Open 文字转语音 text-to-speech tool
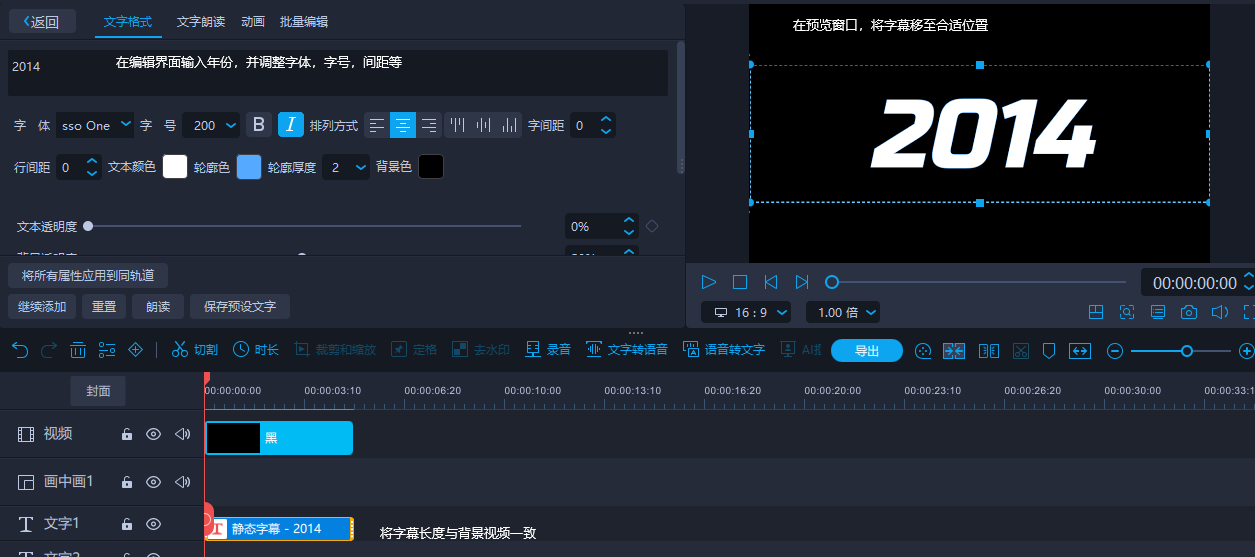Viewport: 1255px width, 557px height. [x=627, y=350]
